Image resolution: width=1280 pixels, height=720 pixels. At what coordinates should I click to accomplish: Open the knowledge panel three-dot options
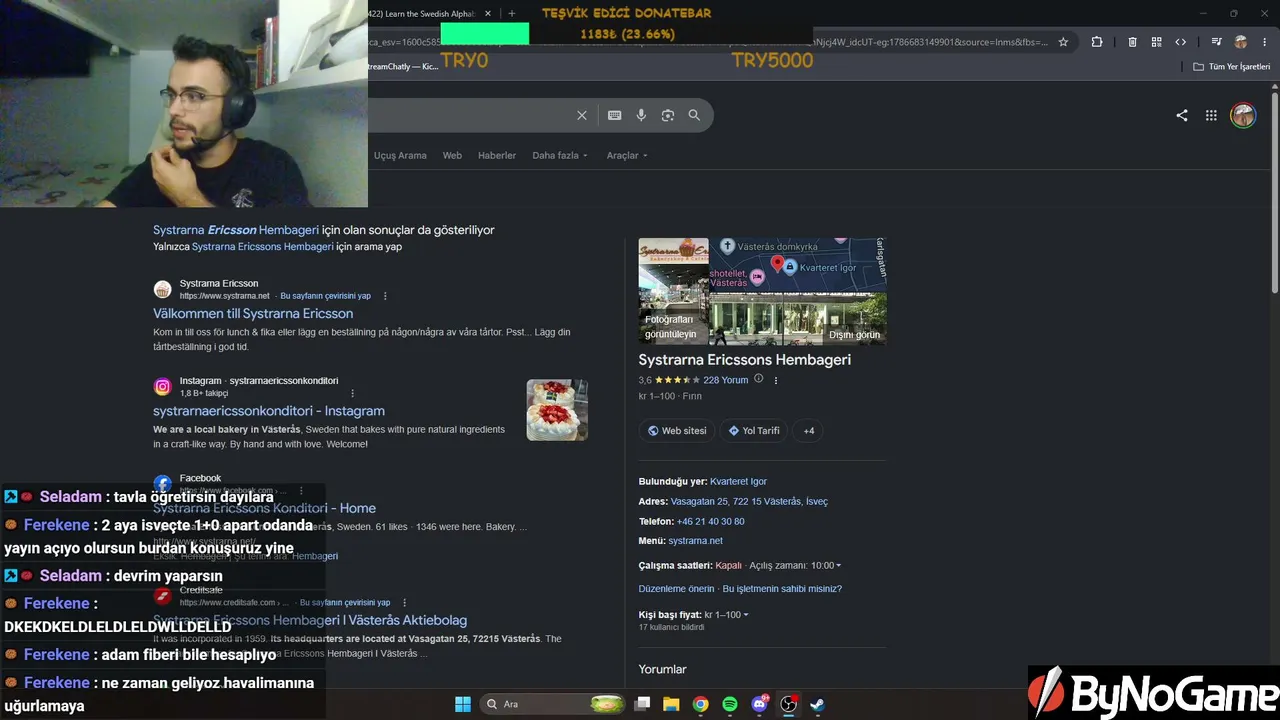(x=776, y=380)
